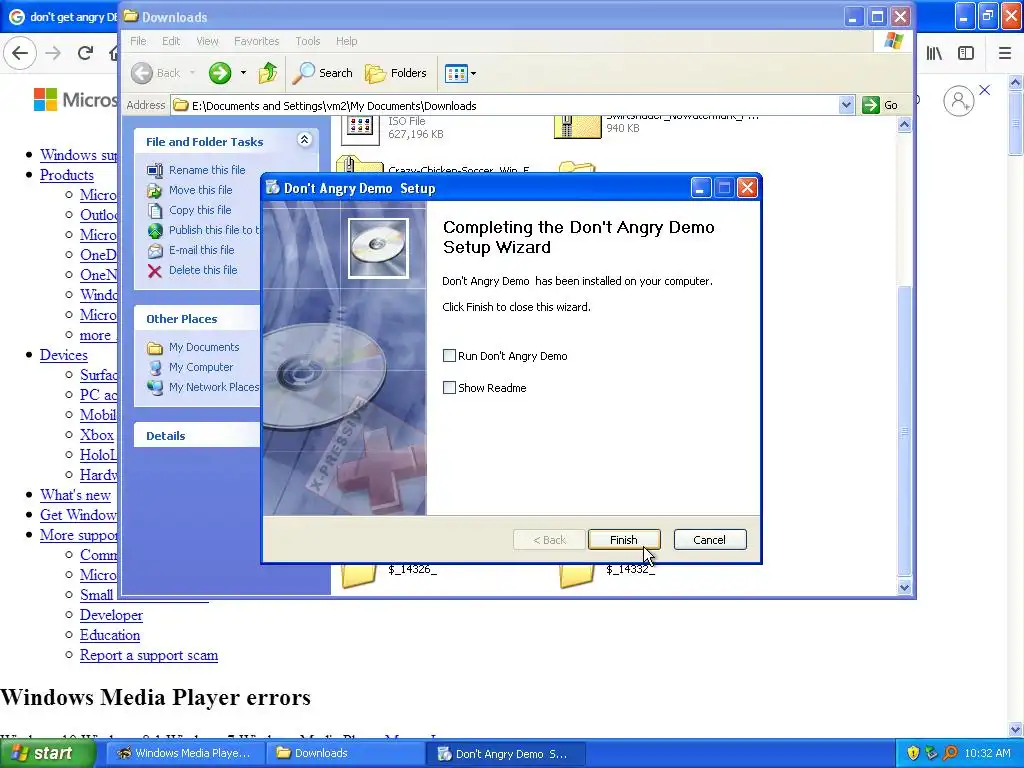Click the Downloads scrollbar up arrow

904,125
